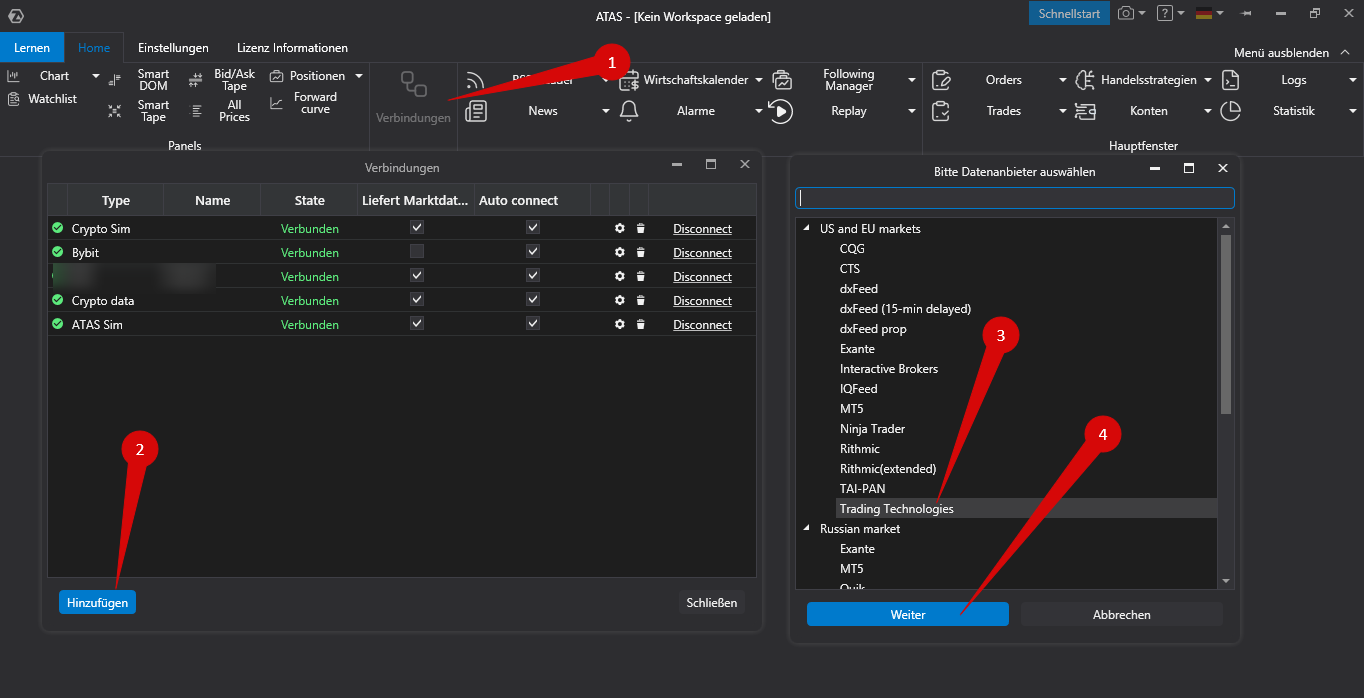Click the Replay play icon
This screenshot has width=1364, height=698.
(782, 111)
